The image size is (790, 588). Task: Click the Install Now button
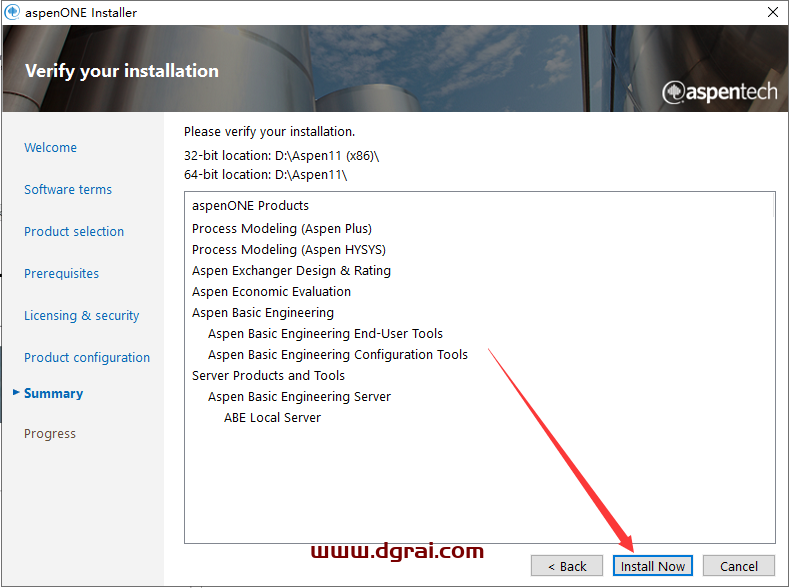click(x=652, y=566)
